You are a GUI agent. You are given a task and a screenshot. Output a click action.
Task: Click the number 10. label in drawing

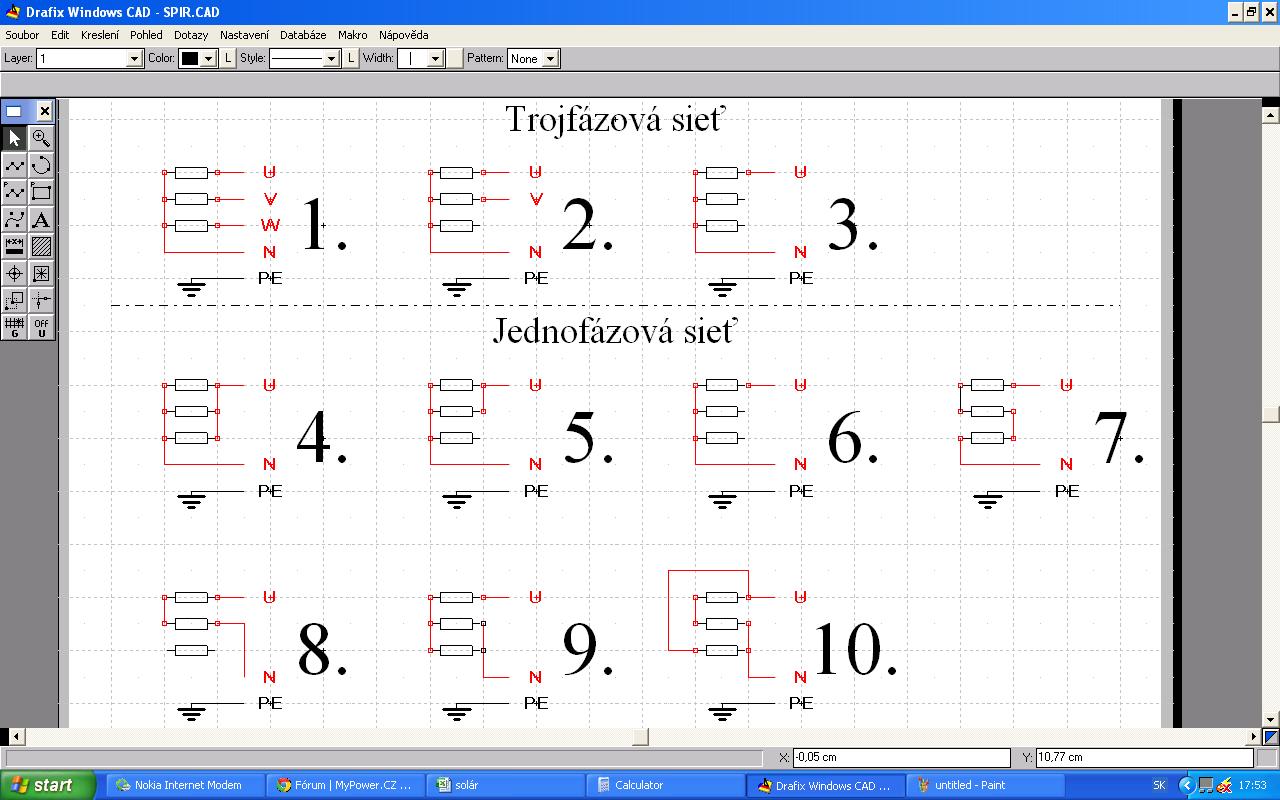tap(855, 649)
